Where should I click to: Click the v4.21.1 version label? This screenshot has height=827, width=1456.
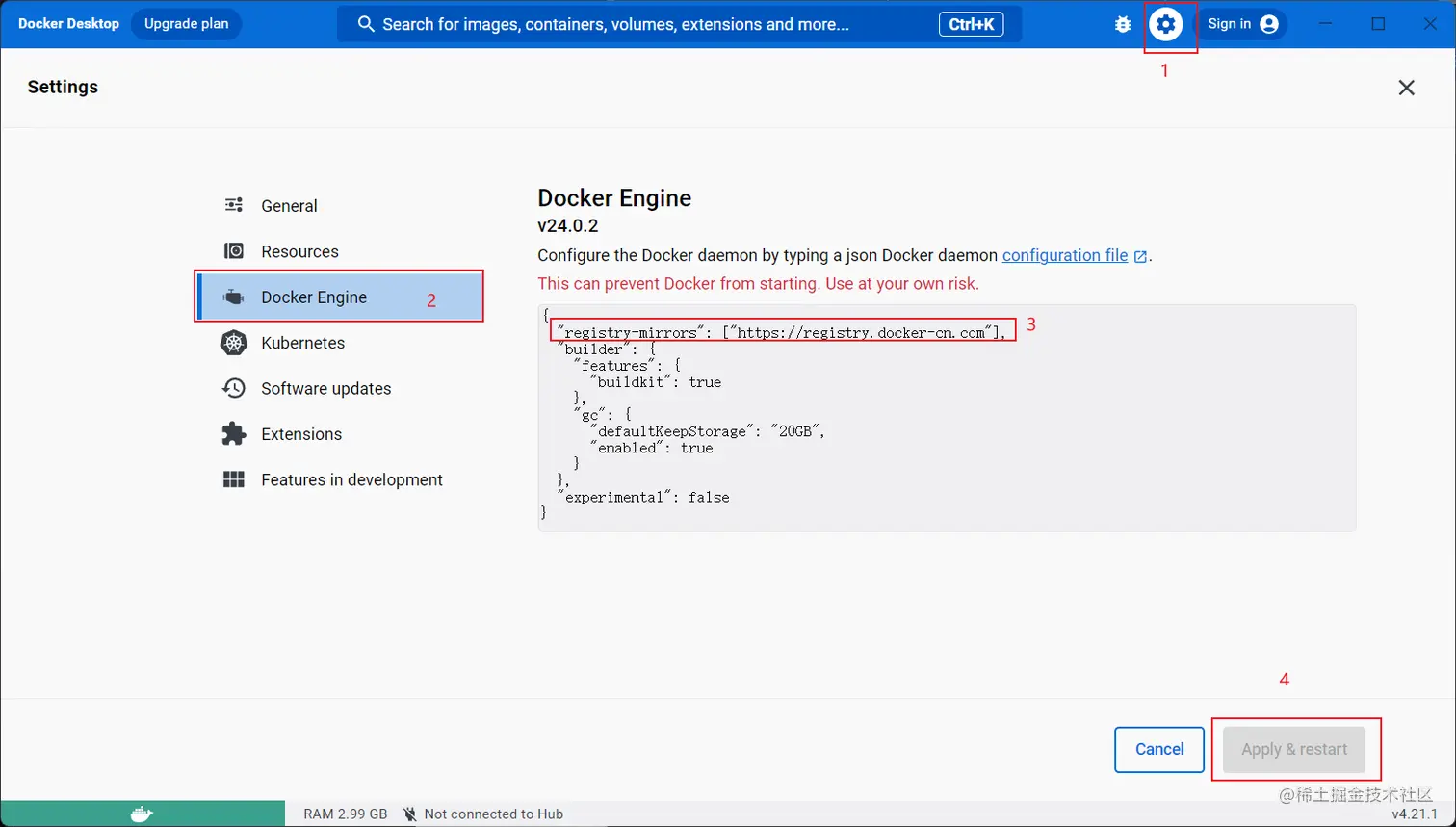click(x=1415, y=814)
